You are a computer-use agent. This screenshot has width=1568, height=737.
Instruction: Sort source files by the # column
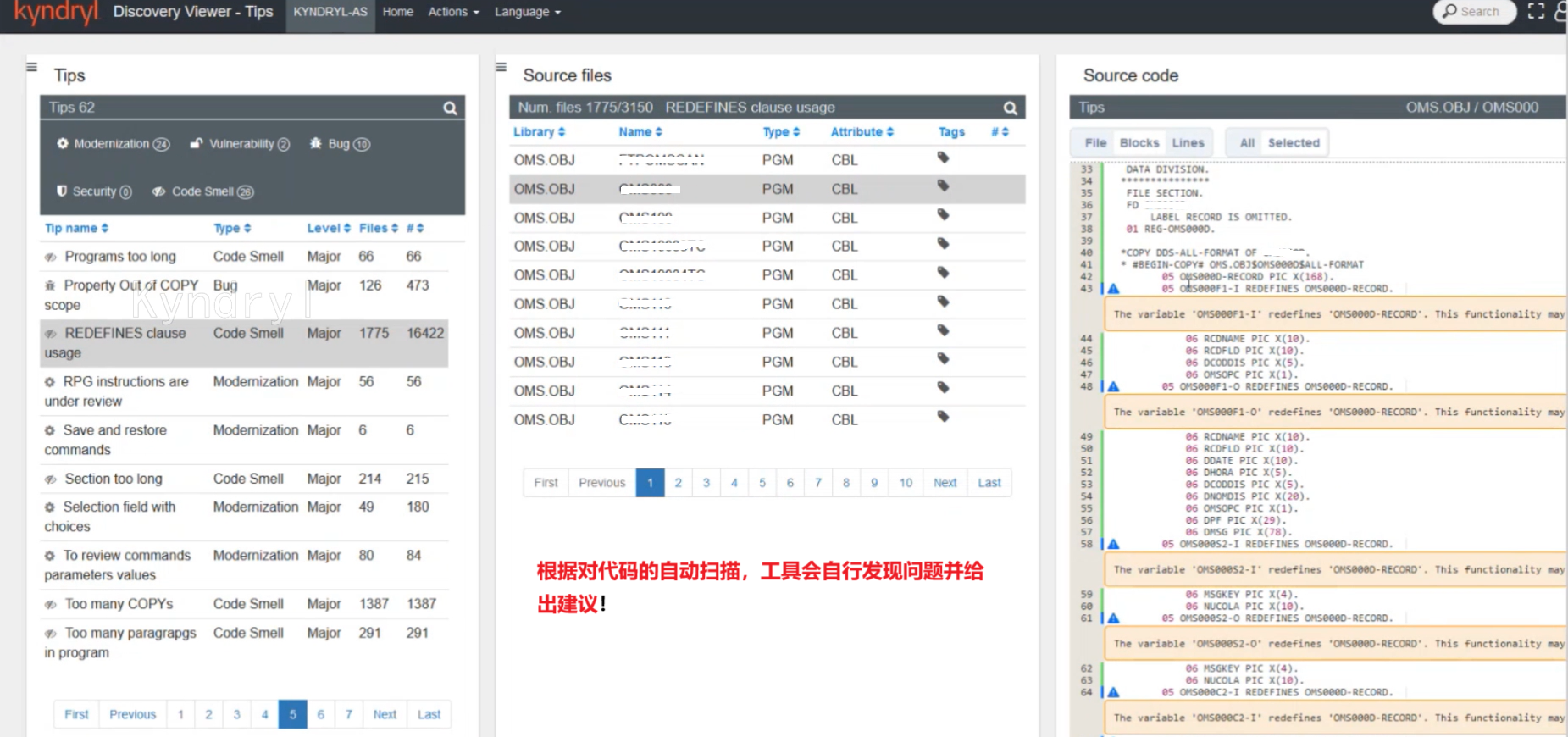click(x=1000, y=132)
